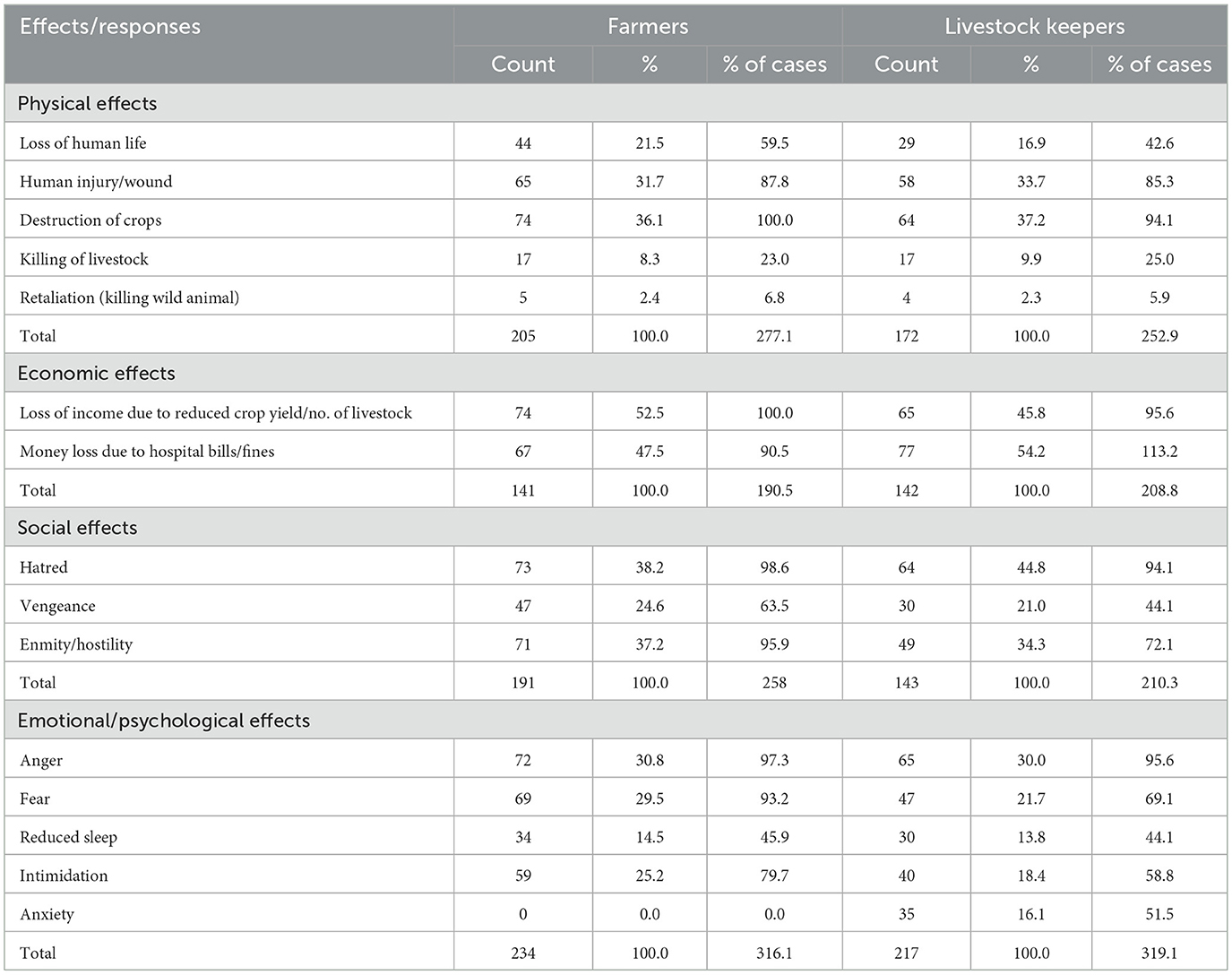
Task: Select the Retaliation (killing wild animal) label
Action: point(130,298)
